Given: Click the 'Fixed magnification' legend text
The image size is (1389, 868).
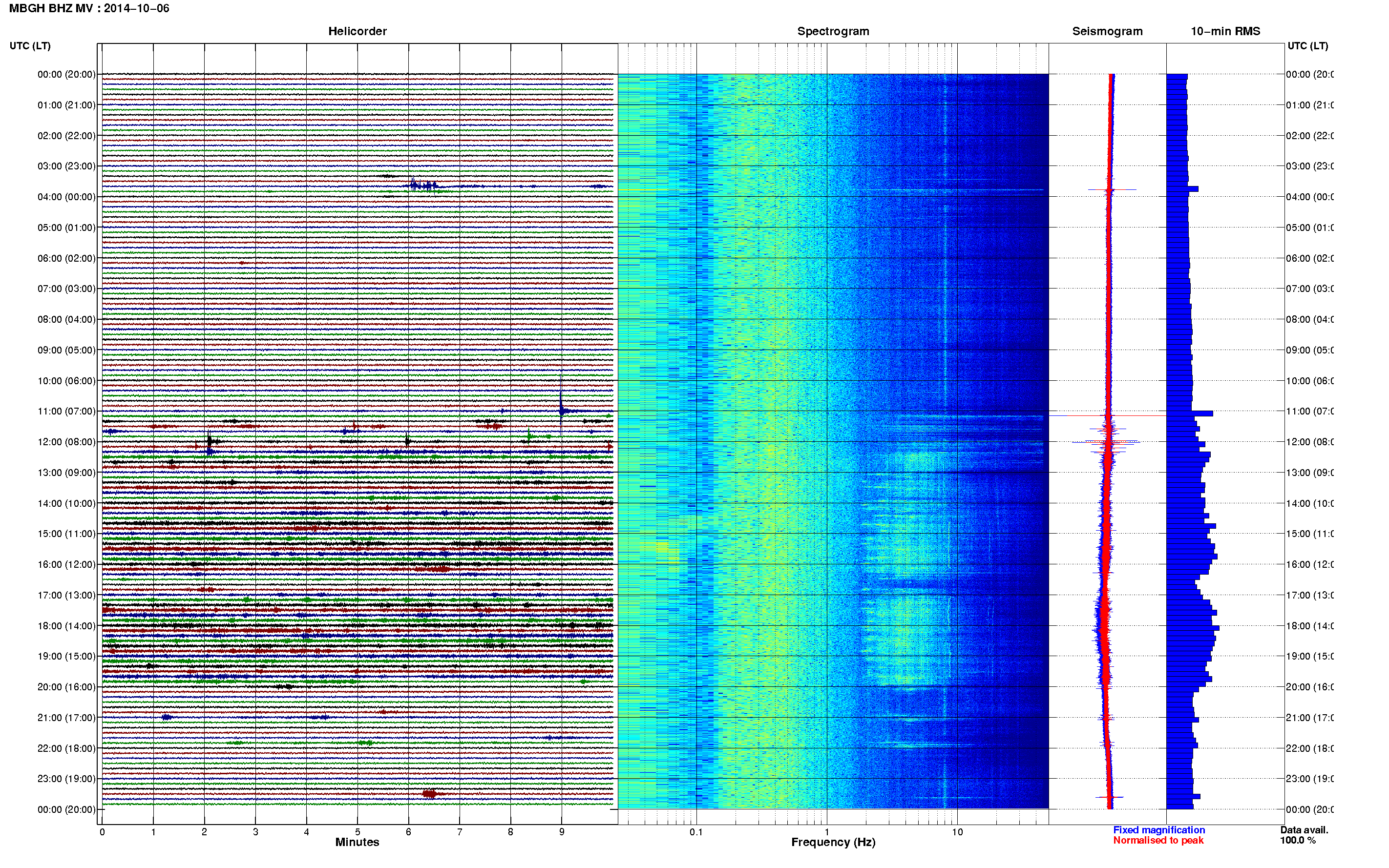Looking at the screenshot, I should (x=1159, y=830).
